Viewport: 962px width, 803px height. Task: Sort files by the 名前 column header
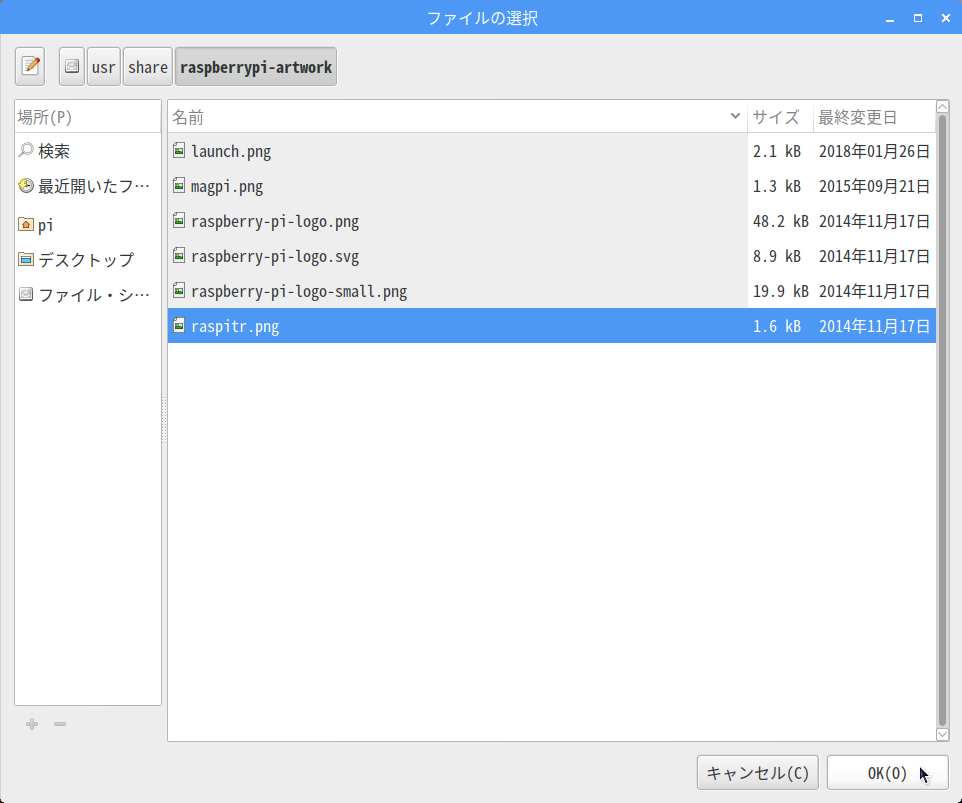(x=457, y=117)
